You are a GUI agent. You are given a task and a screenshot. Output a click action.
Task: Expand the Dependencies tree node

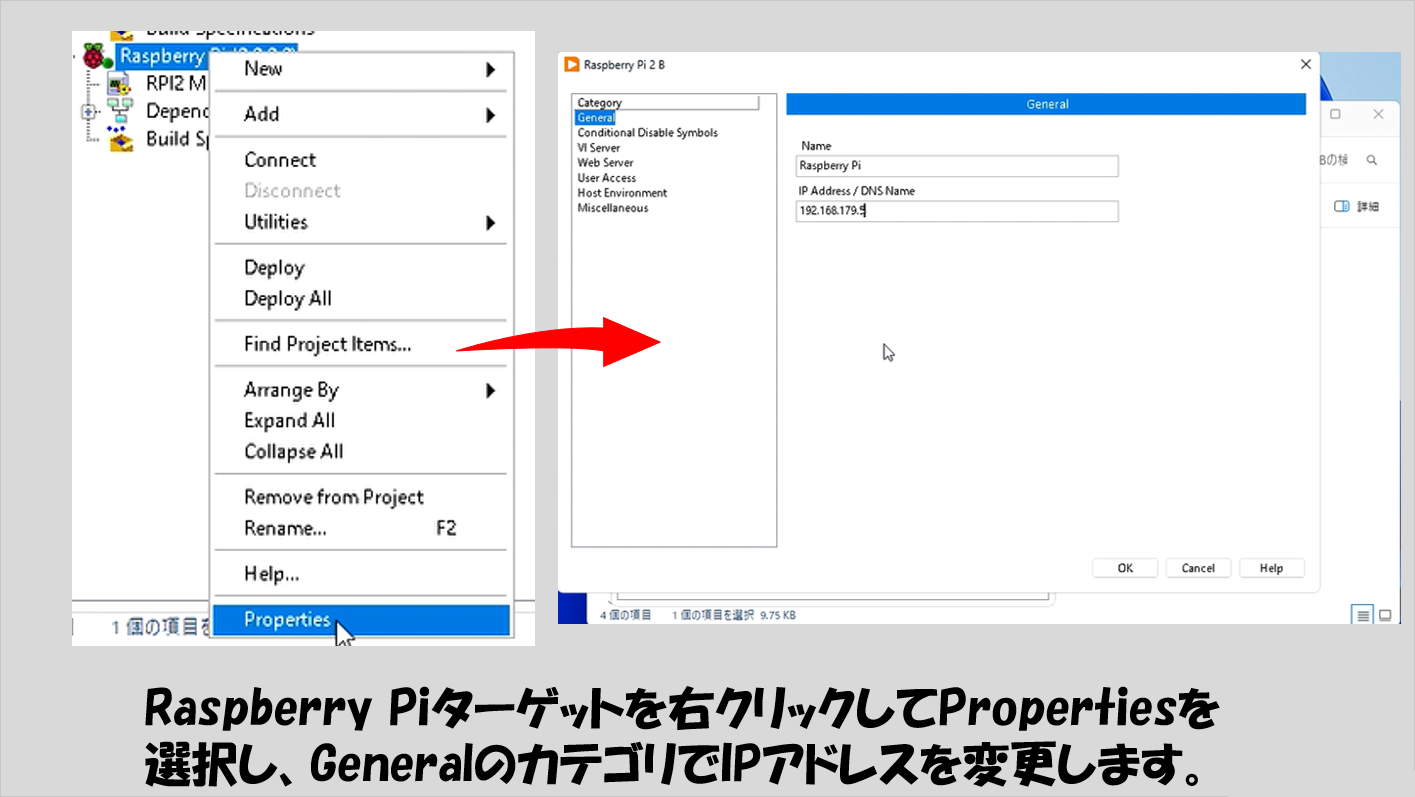(x=88, y=112)
